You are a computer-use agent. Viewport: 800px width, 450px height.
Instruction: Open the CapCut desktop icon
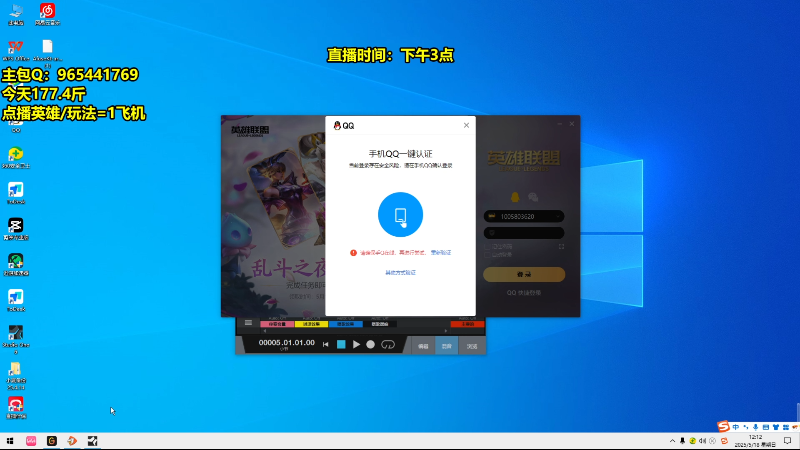coord(16,229)
